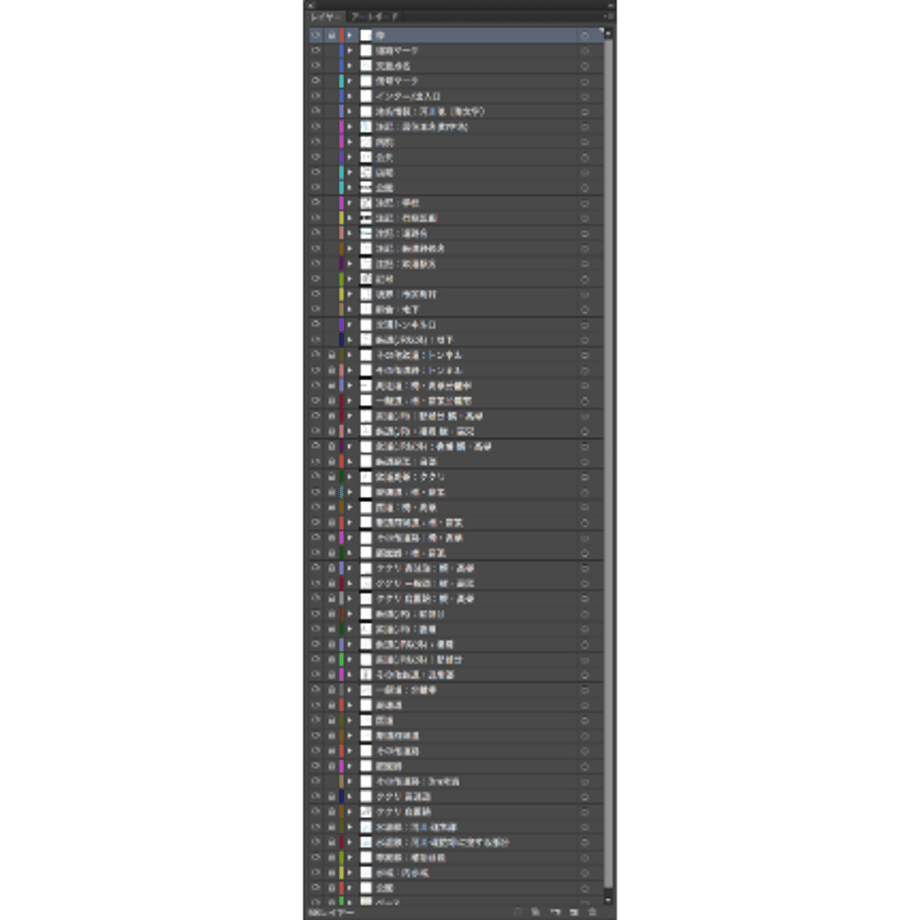Screen dimensions: 920x920
Task: Click the target circle of the 交差点名 layer
Action: pos(584,66)
